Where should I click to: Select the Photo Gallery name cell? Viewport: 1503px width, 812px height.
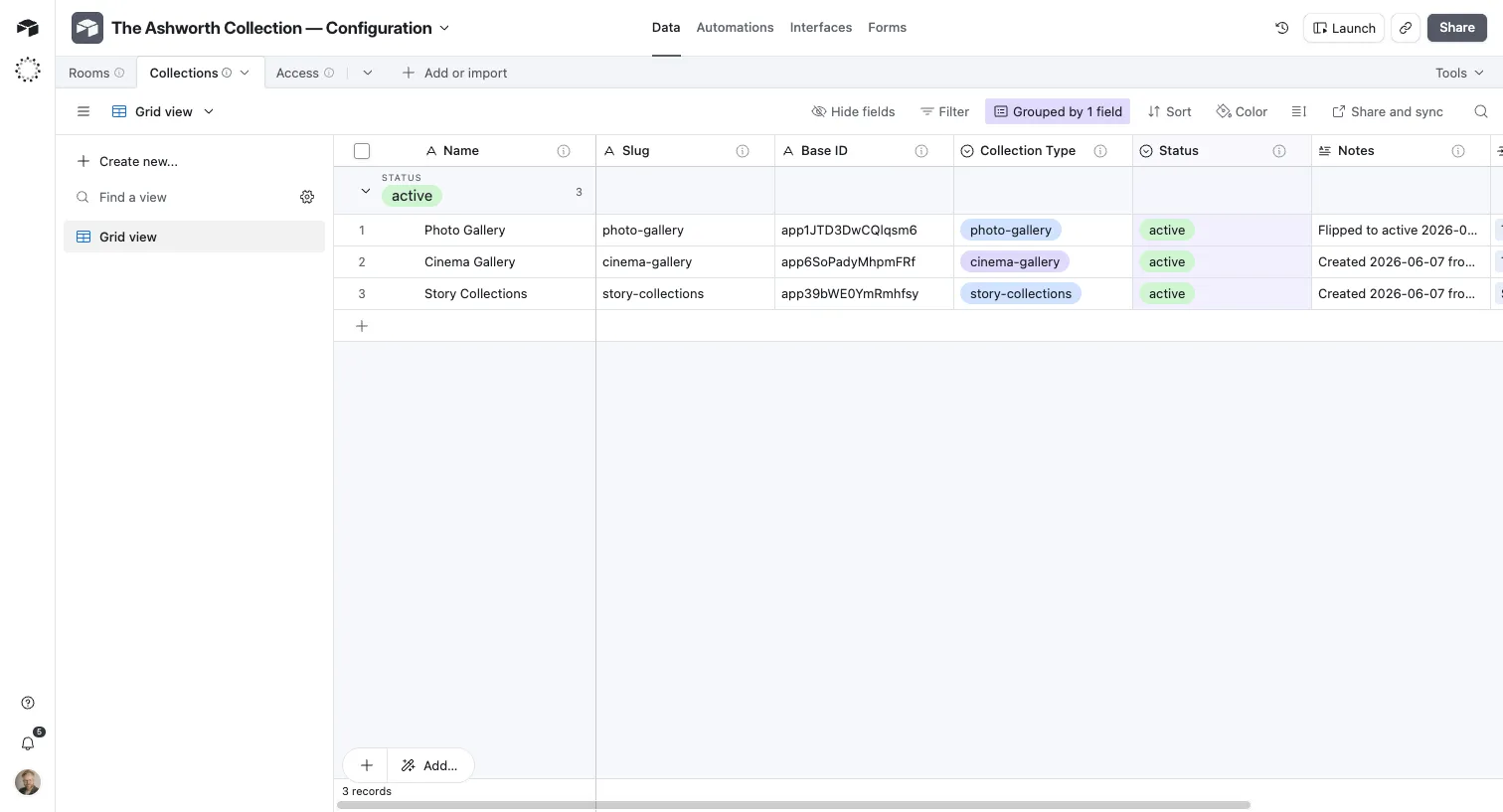click(x=464, y=230)
